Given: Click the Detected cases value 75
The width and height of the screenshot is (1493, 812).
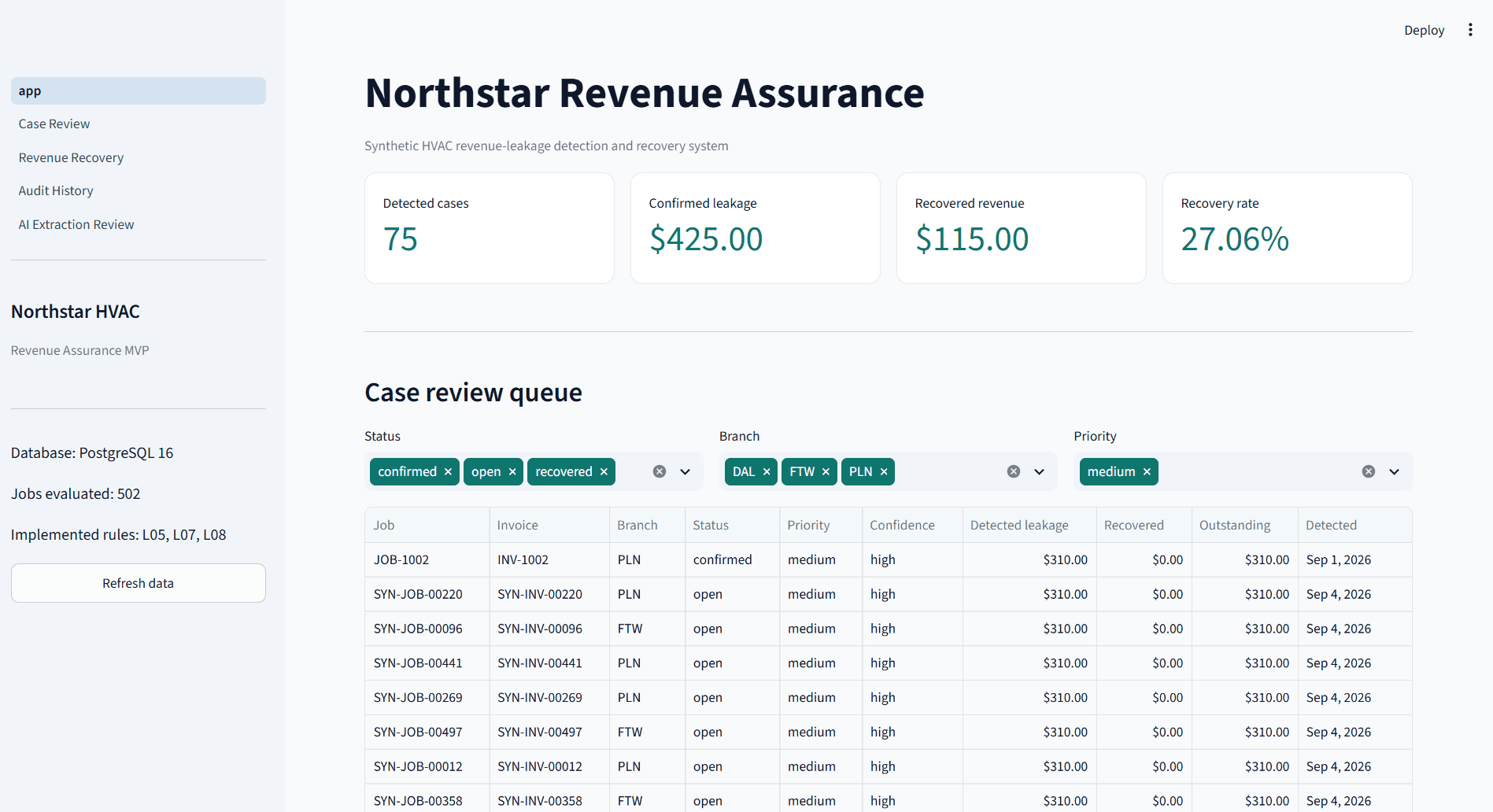Looking at the screenshot, I should point(400,239).
